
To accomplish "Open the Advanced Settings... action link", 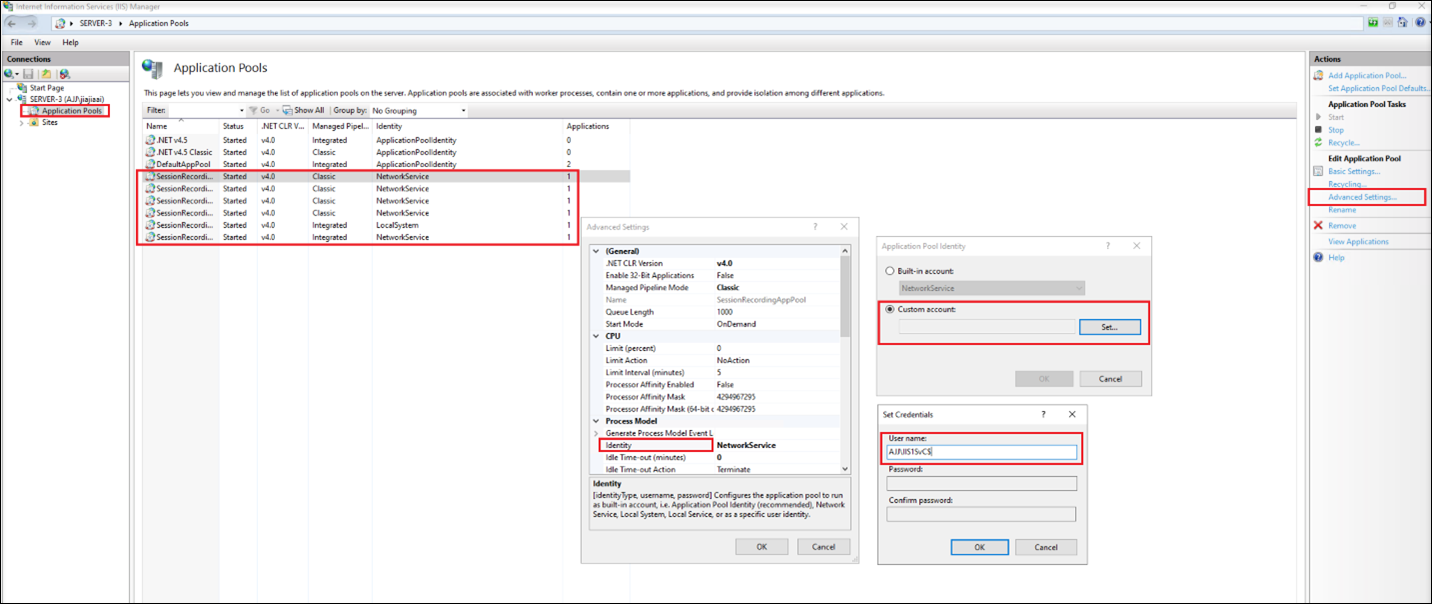I will coord(1362,197).
